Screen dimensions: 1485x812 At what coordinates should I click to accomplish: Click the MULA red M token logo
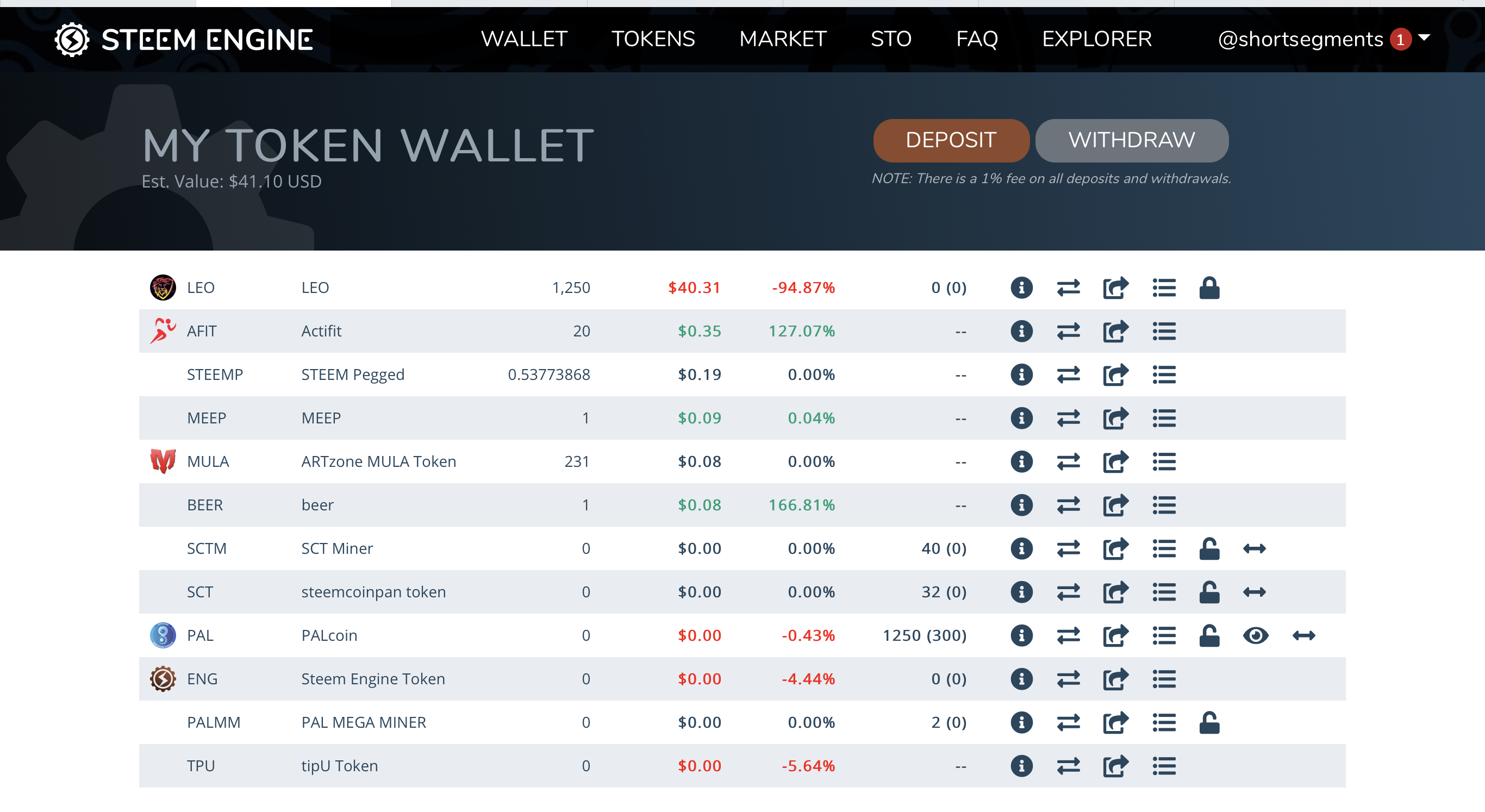(x=163, y=461)
